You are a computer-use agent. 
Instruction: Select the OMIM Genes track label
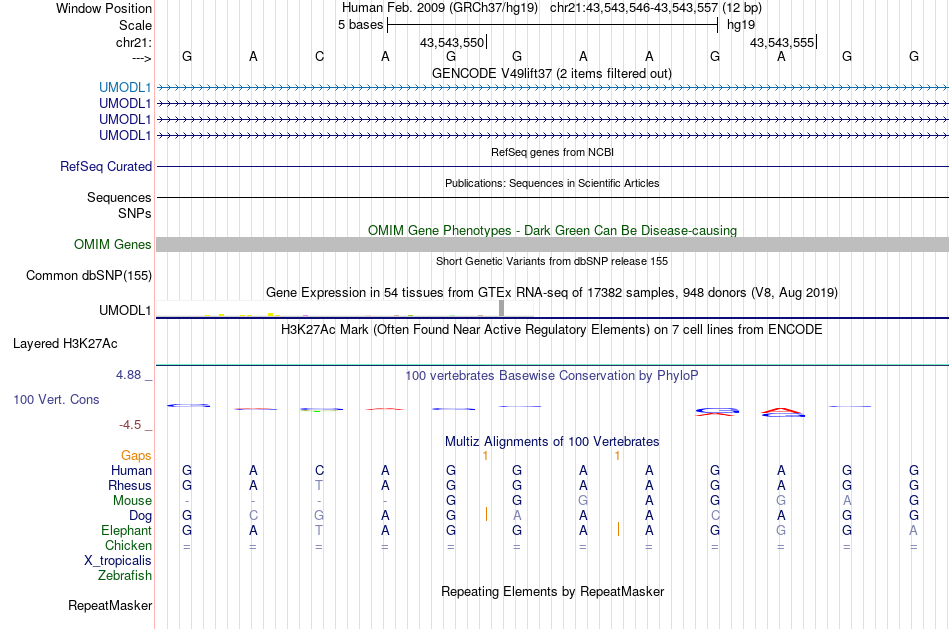tap(113, 244)
